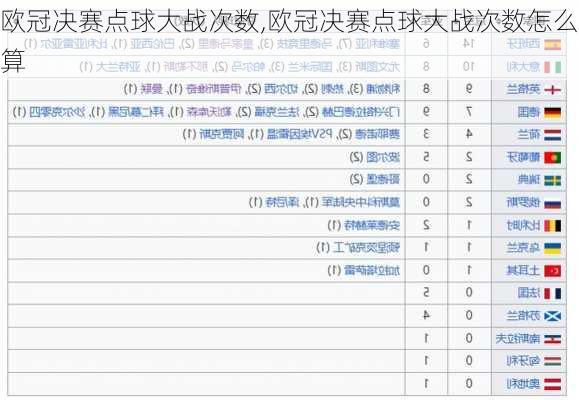Viewport: 579px width, 400px height.
Task: Follow the 葡萄牙 country link
Action: (523, 157)
